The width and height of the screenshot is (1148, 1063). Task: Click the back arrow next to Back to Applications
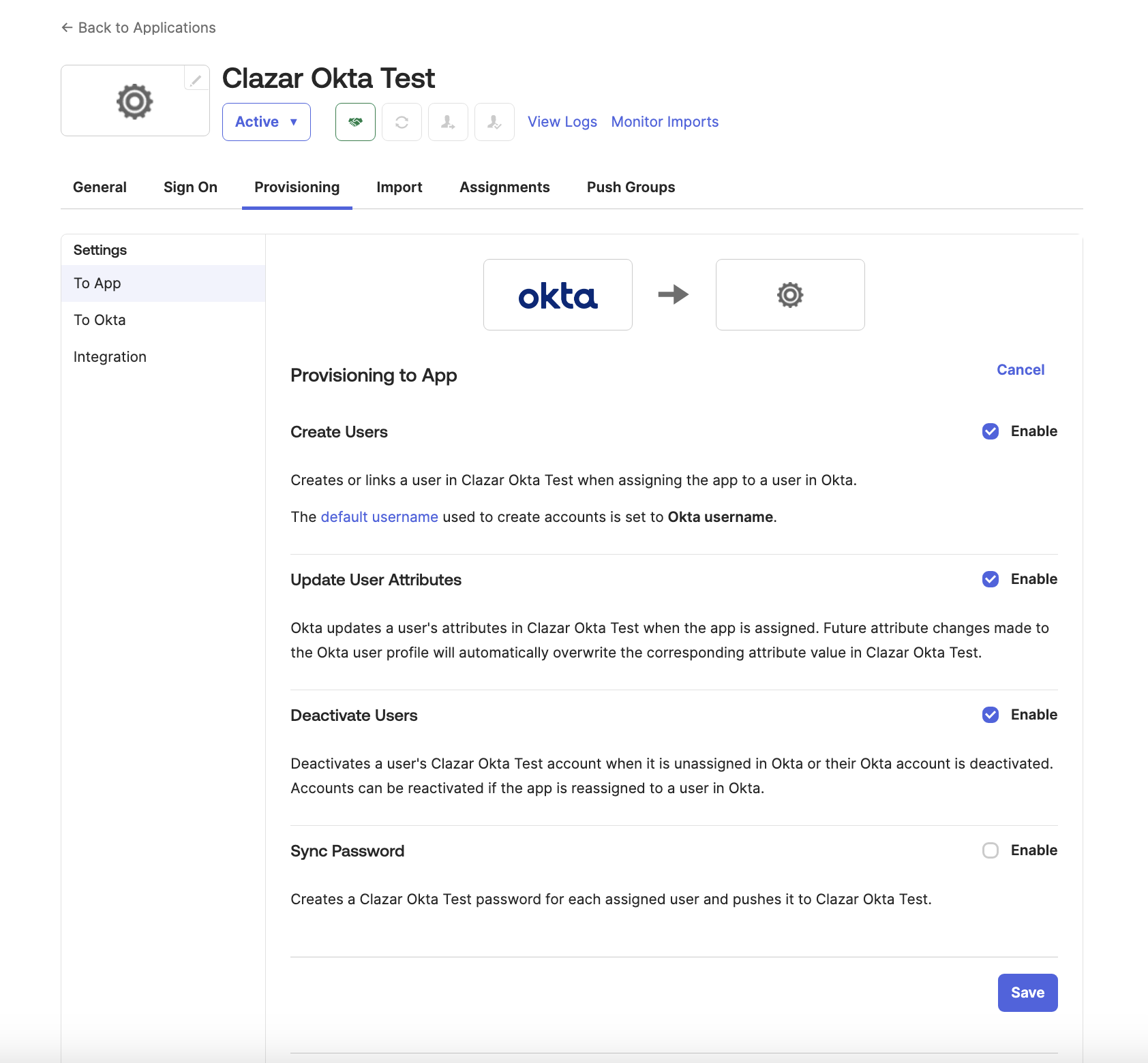[66, 27]
